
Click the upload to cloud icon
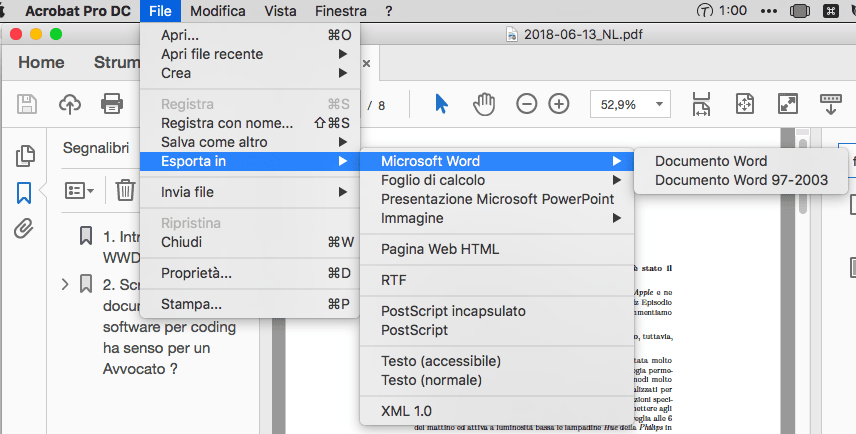click(x=70, y=104)
